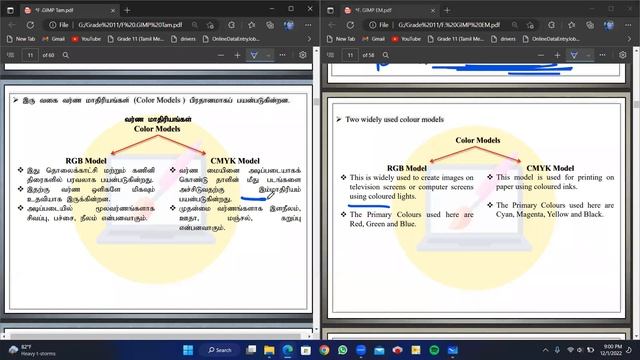Click page number field in left PDF toolbar

(x=30, y=55)
